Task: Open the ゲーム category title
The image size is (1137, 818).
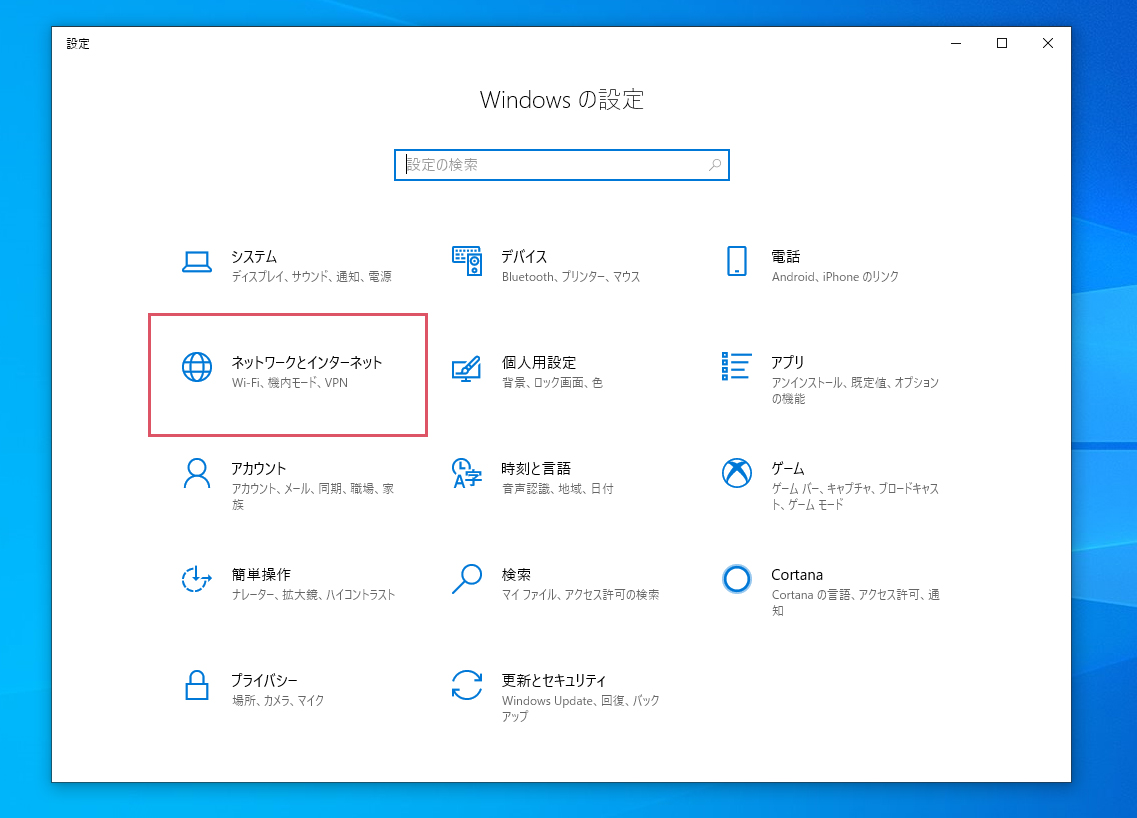Action: click(787, 468)
